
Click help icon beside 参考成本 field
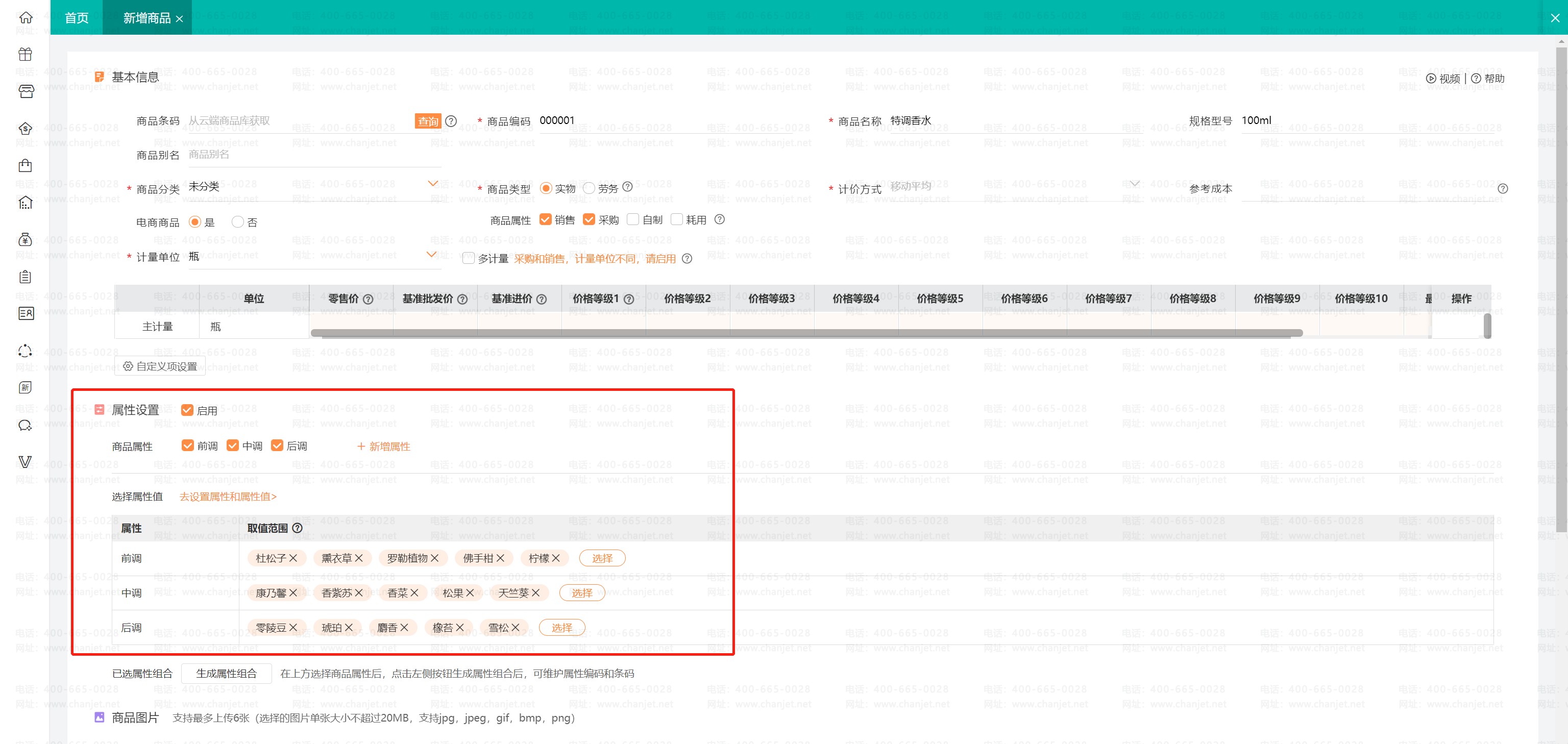(1503, 189)
